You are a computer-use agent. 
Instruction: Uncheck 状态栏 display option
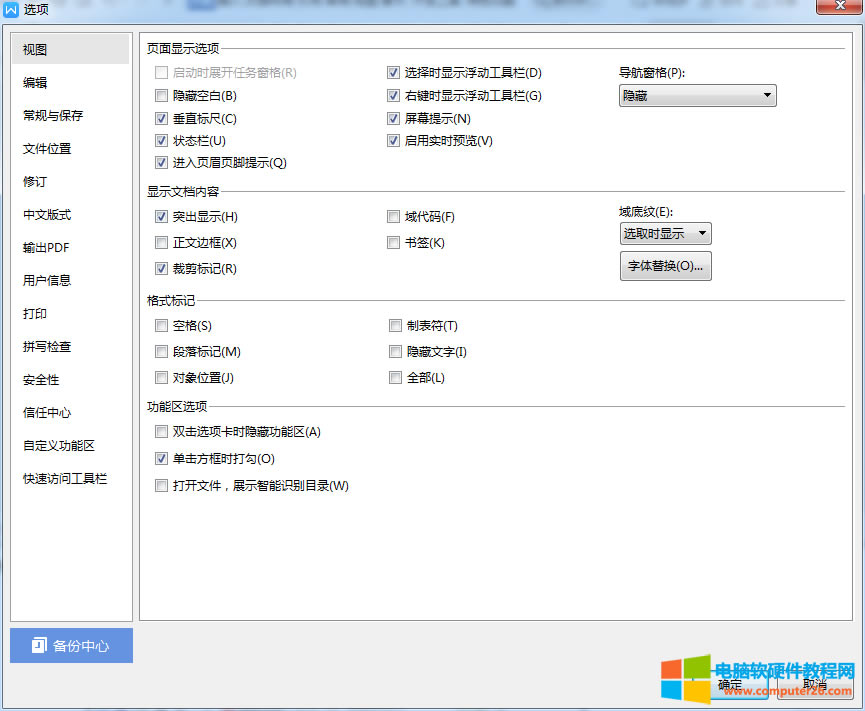(x=161, y=141)
